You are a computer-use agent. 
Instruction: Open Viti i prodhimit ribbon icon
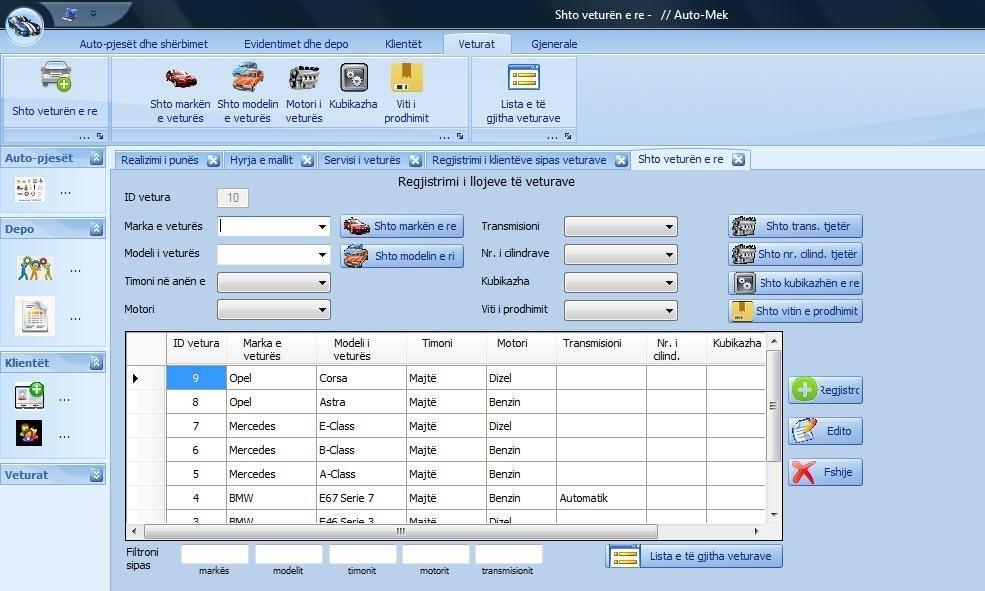coord(406,77)
